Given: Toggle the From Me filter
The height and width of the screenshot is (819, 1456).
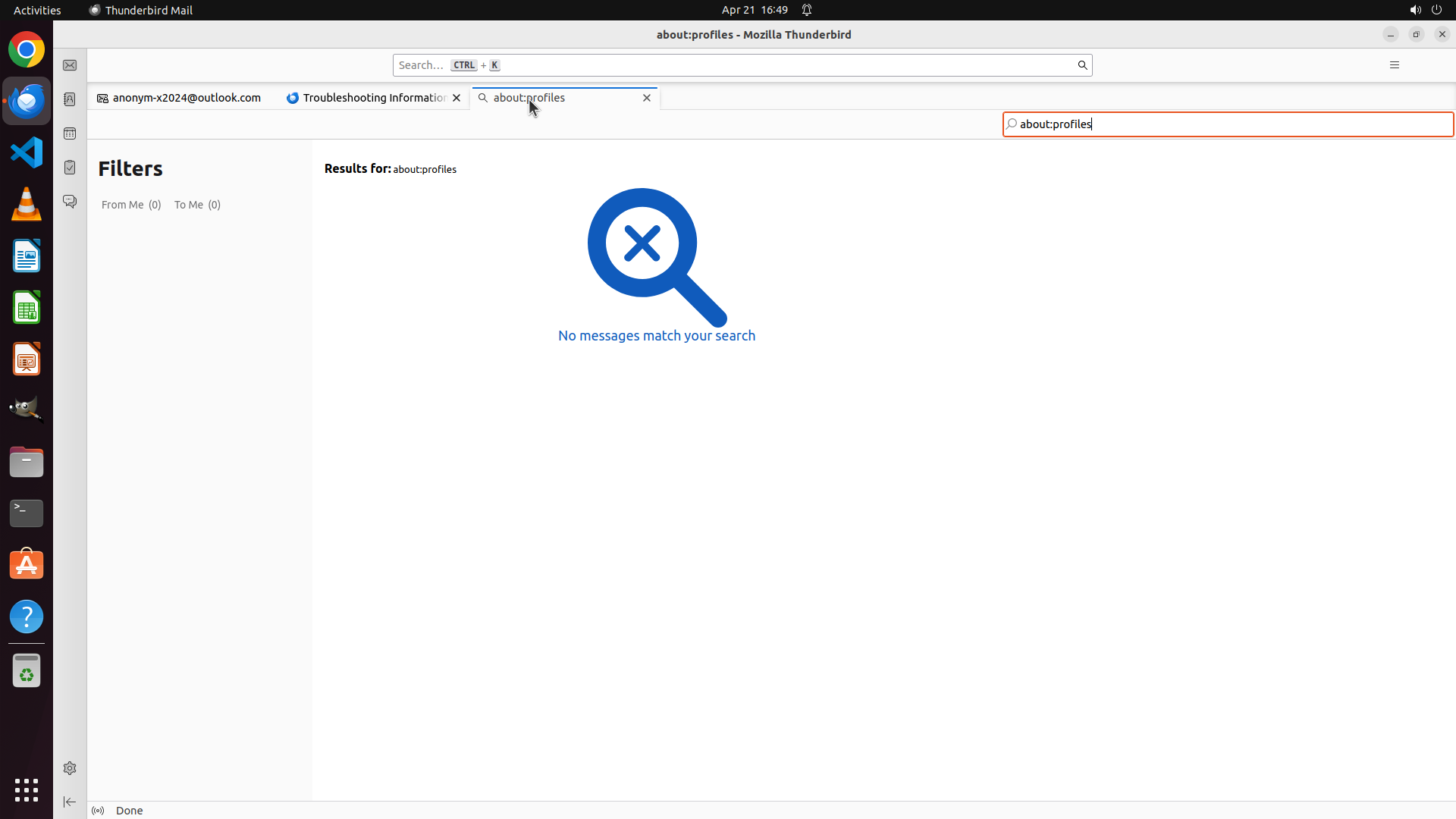Looking at the screenshot, I should [x=131, y=205].
